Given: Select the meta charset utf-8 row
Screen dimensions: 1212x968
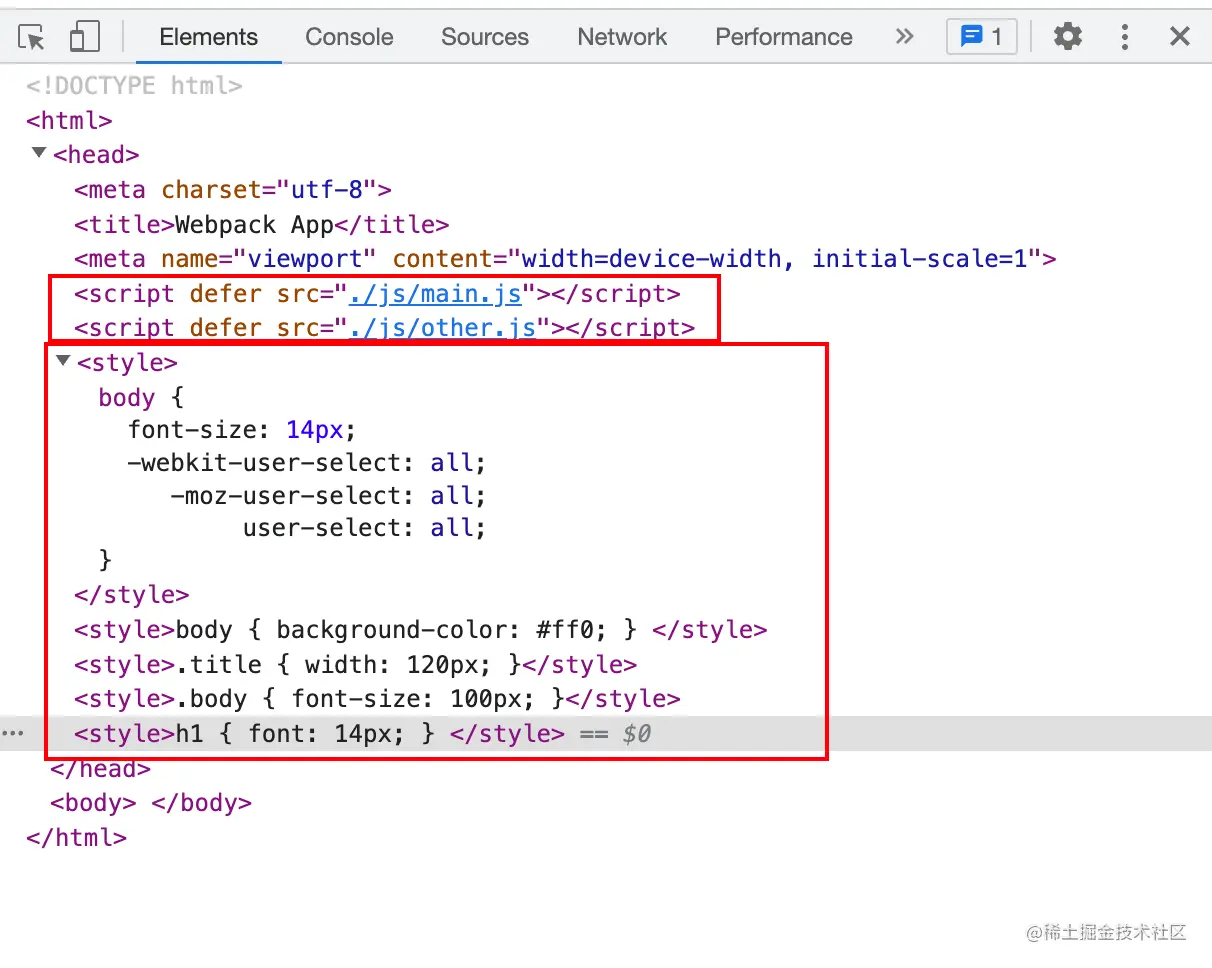Looking at the screenshot, I should click(x=232, y=190).
